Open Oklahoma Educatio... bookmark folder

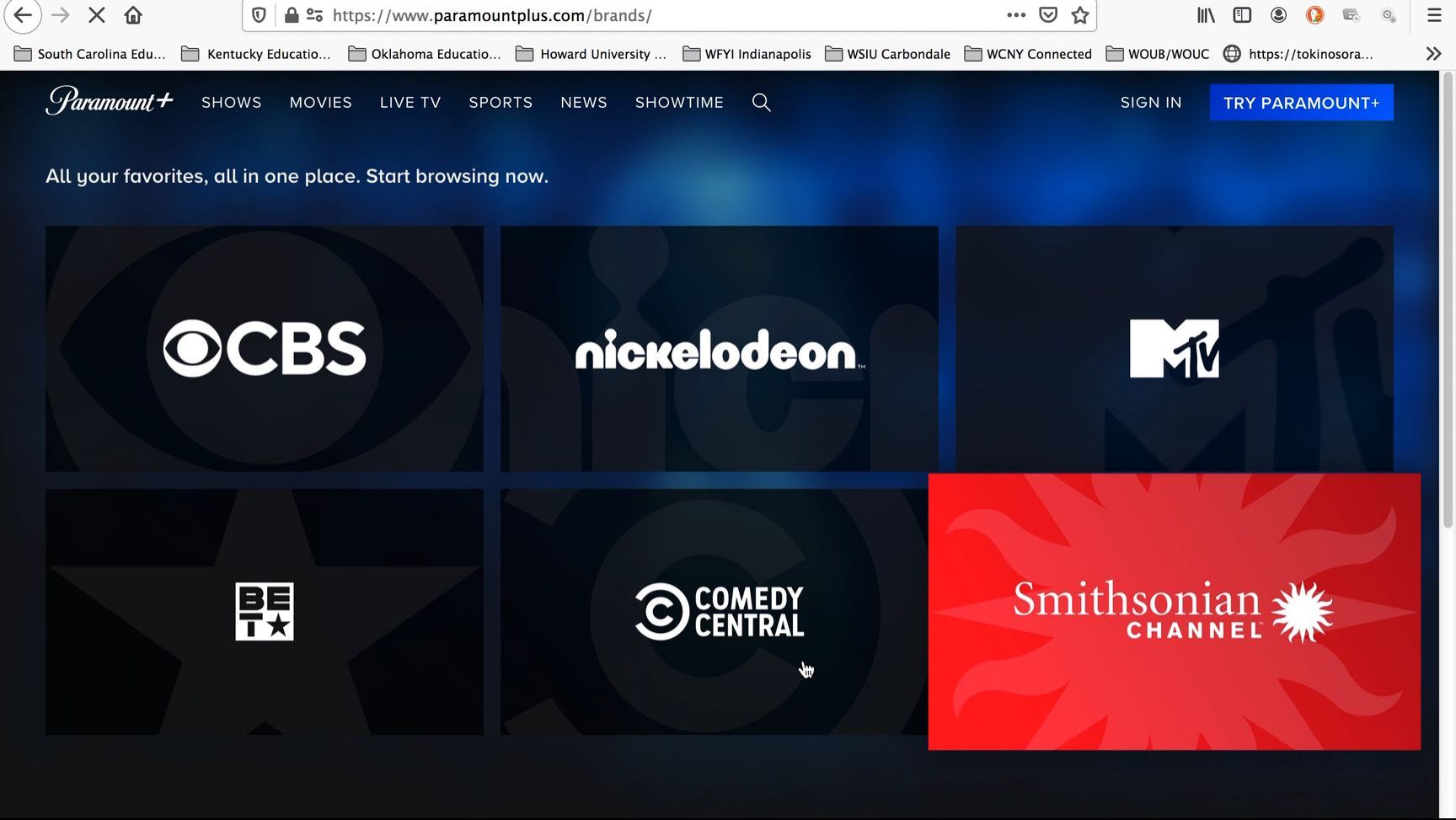(x=425, y=54)
